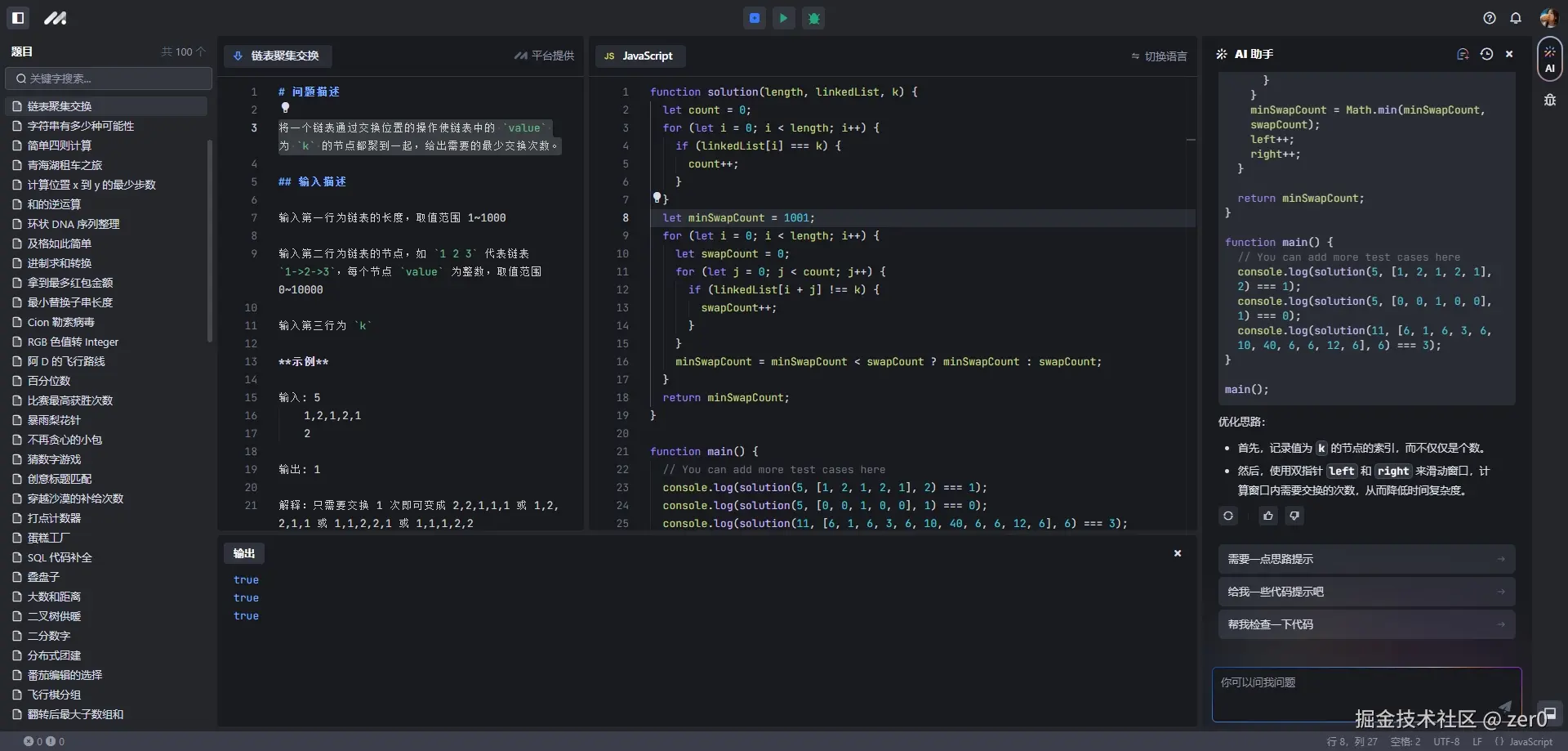This screenshot has height=751, width=1568.
Task: Open the UTF-8 encoding selector
Action: click(x=1446, y=742)
